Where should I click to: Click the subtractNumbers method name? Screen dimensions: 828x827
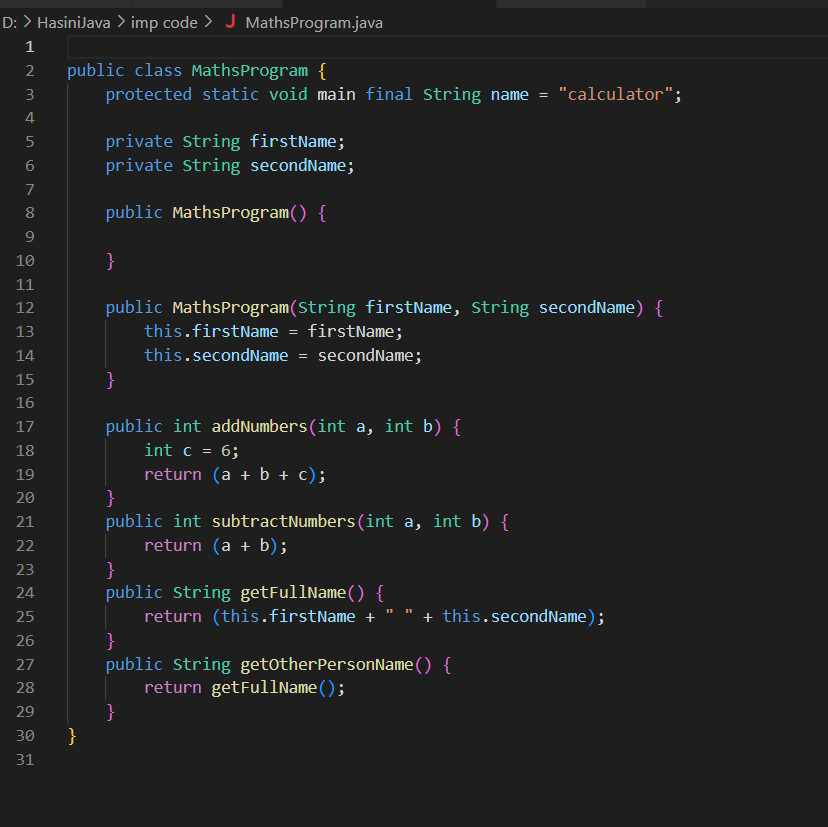(x=283, y=522)
